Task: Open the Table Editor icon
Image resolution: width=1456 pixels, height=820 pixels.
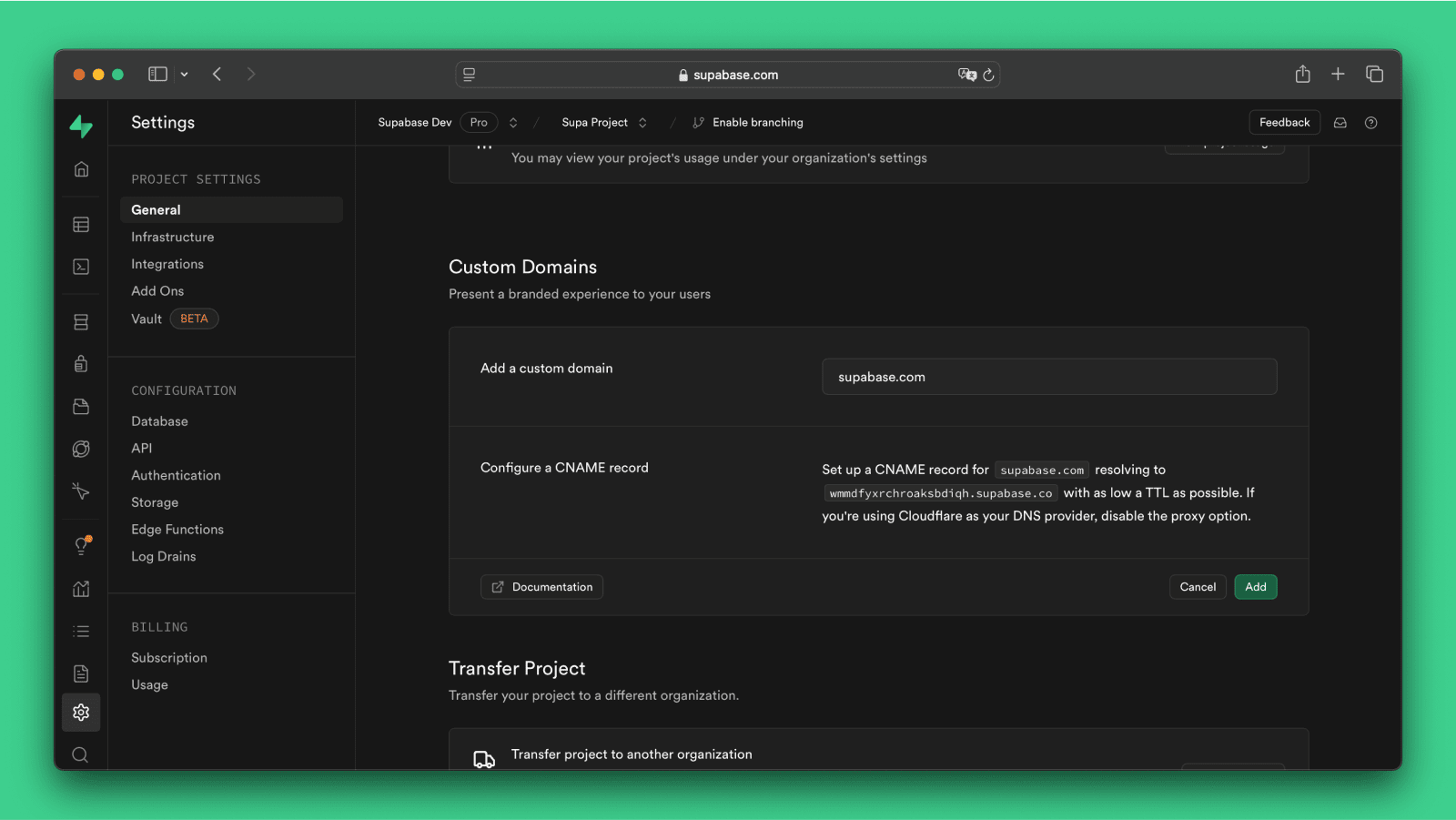Action: click(x=81, y=225)
